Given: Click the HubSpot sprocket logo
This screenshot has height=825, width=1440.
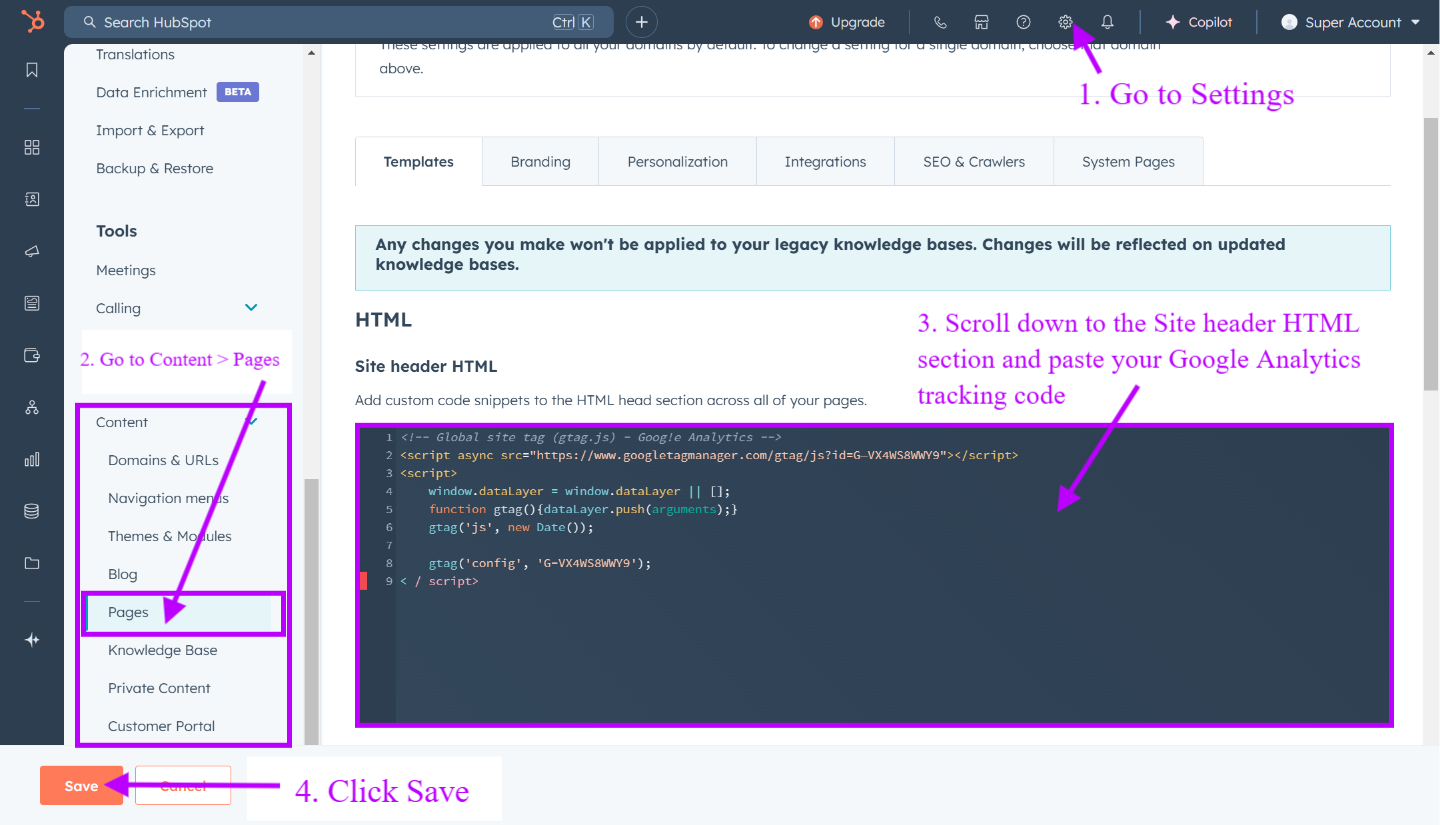Looking at the screenshot, I should pyautogui.click(x=32, y=22).
